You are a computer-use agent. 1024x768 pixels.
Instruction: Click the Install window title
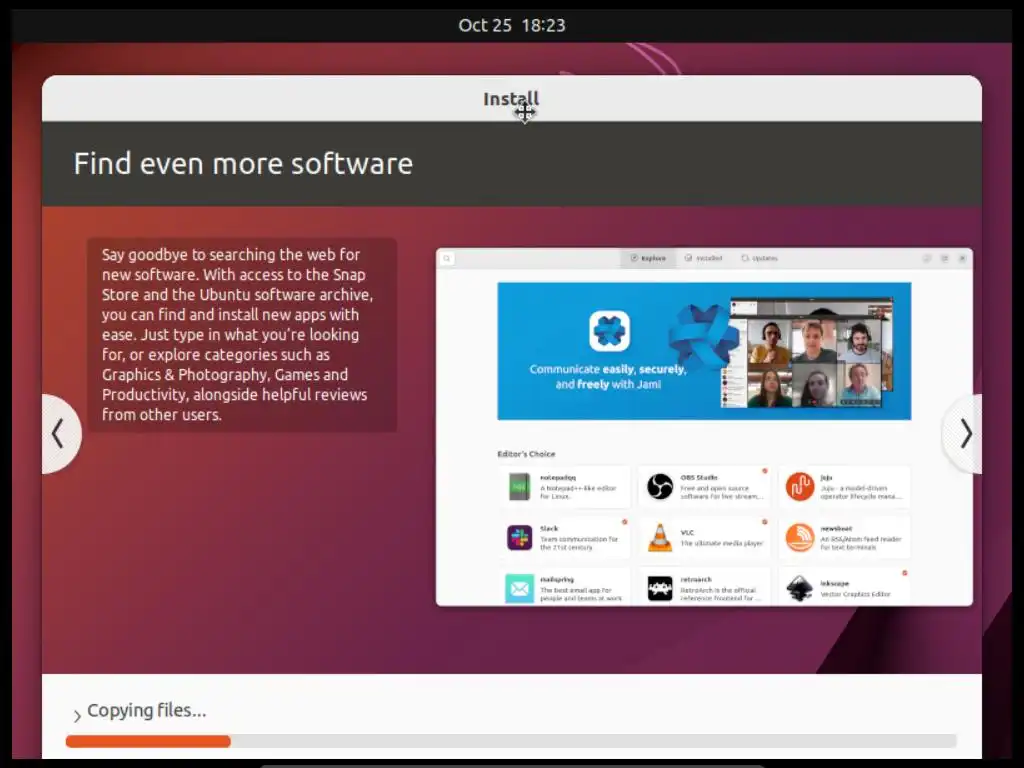[511, 99]
